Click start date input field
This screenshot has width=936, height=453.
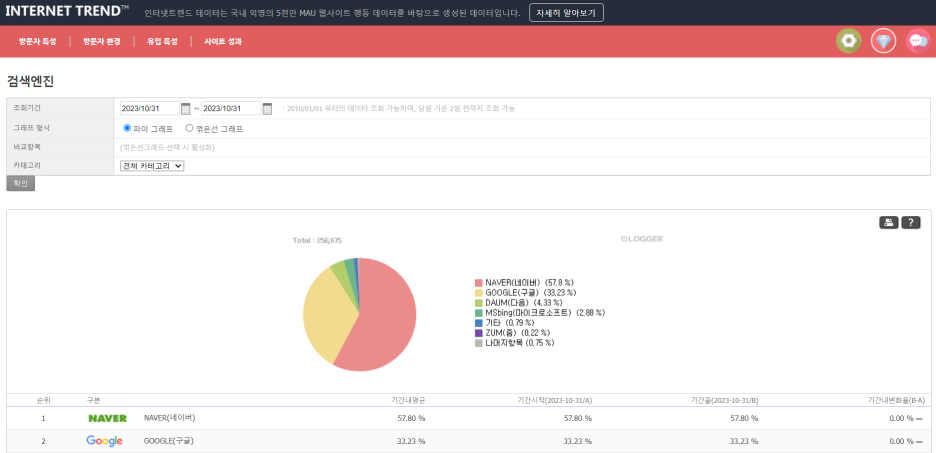pyautogui.click(x=149, y=109)
